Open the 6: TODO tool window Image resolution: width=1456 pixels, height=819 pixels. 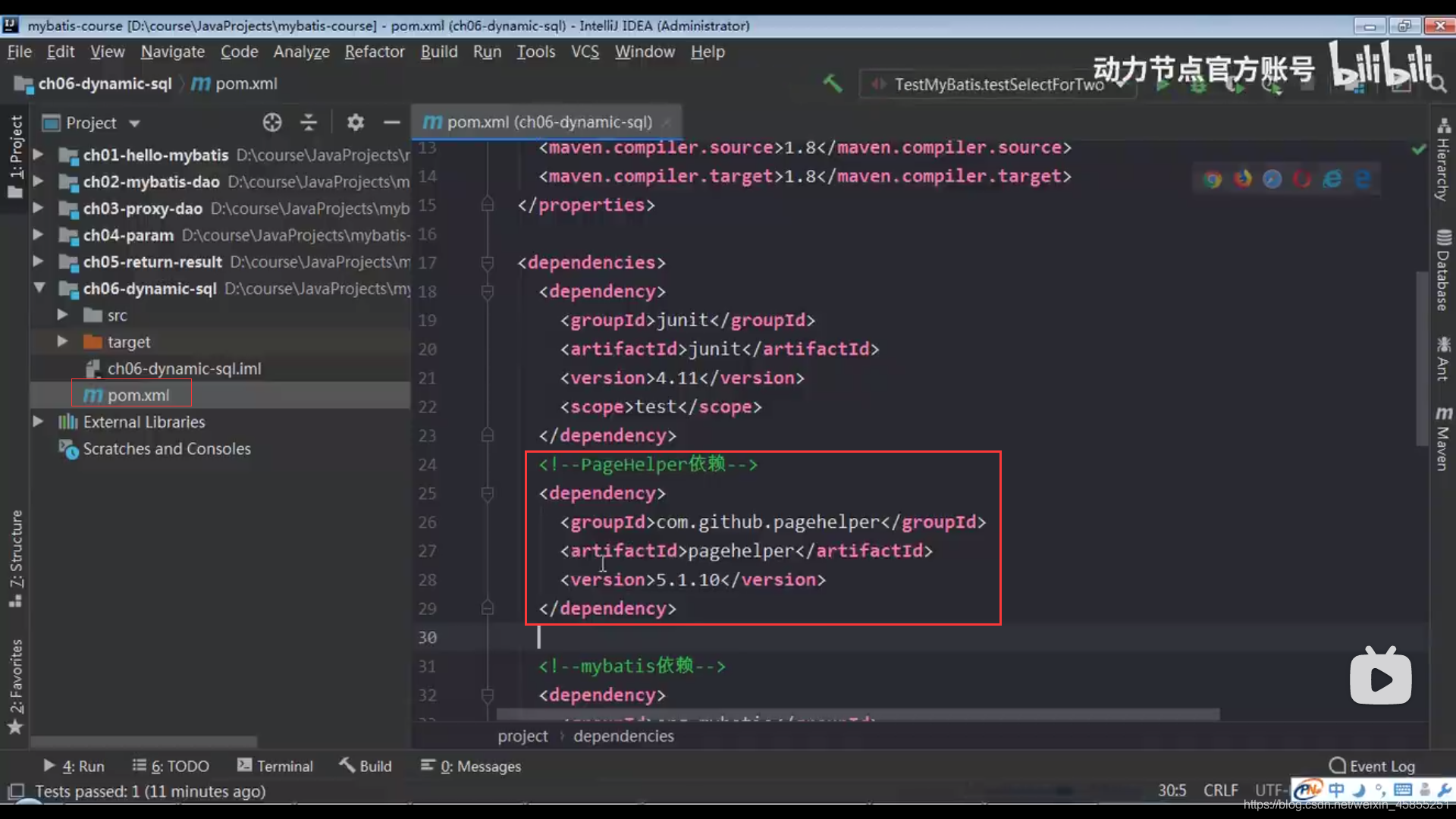pyautogui.click(x=171, y=766)
